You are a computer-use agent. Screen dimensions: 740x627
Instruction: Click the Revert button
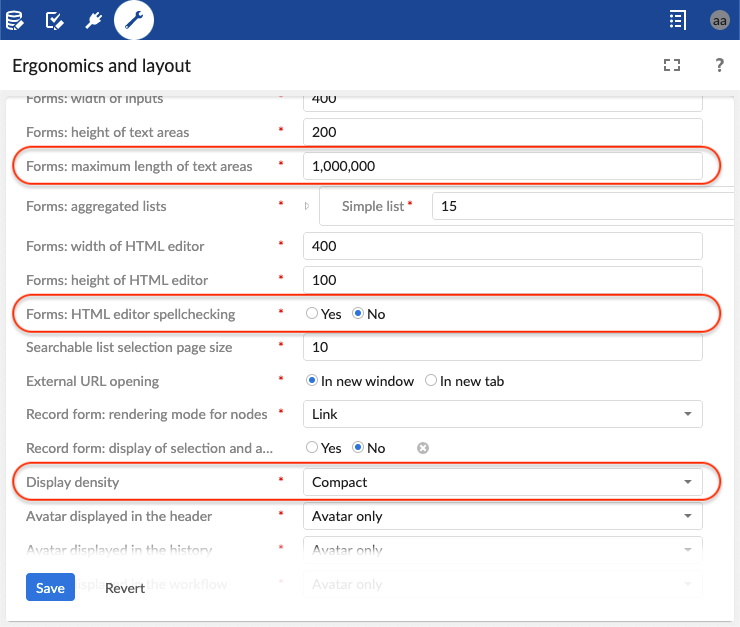125,588
